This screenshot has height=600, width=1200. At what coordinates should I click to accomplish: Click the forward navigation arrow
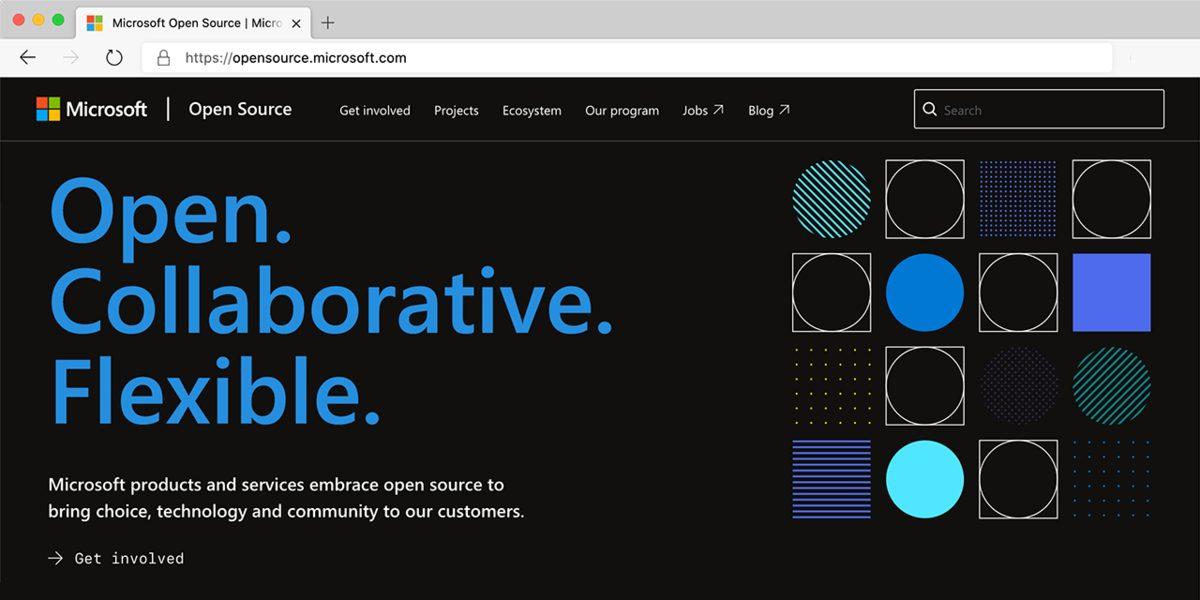pyautogui.click(x=70, y=57)
